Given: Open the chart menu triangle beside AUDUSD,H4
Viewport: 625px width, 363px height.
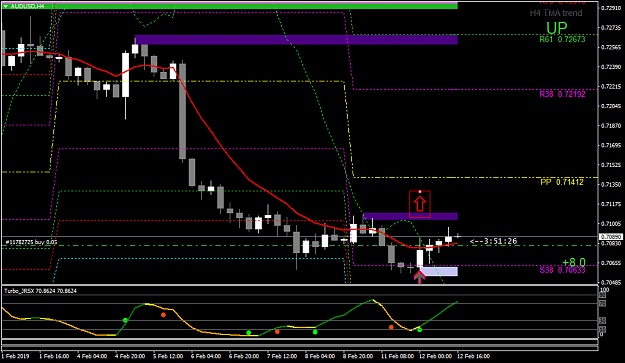Looking at the screenshot, I should click(6, 6).
